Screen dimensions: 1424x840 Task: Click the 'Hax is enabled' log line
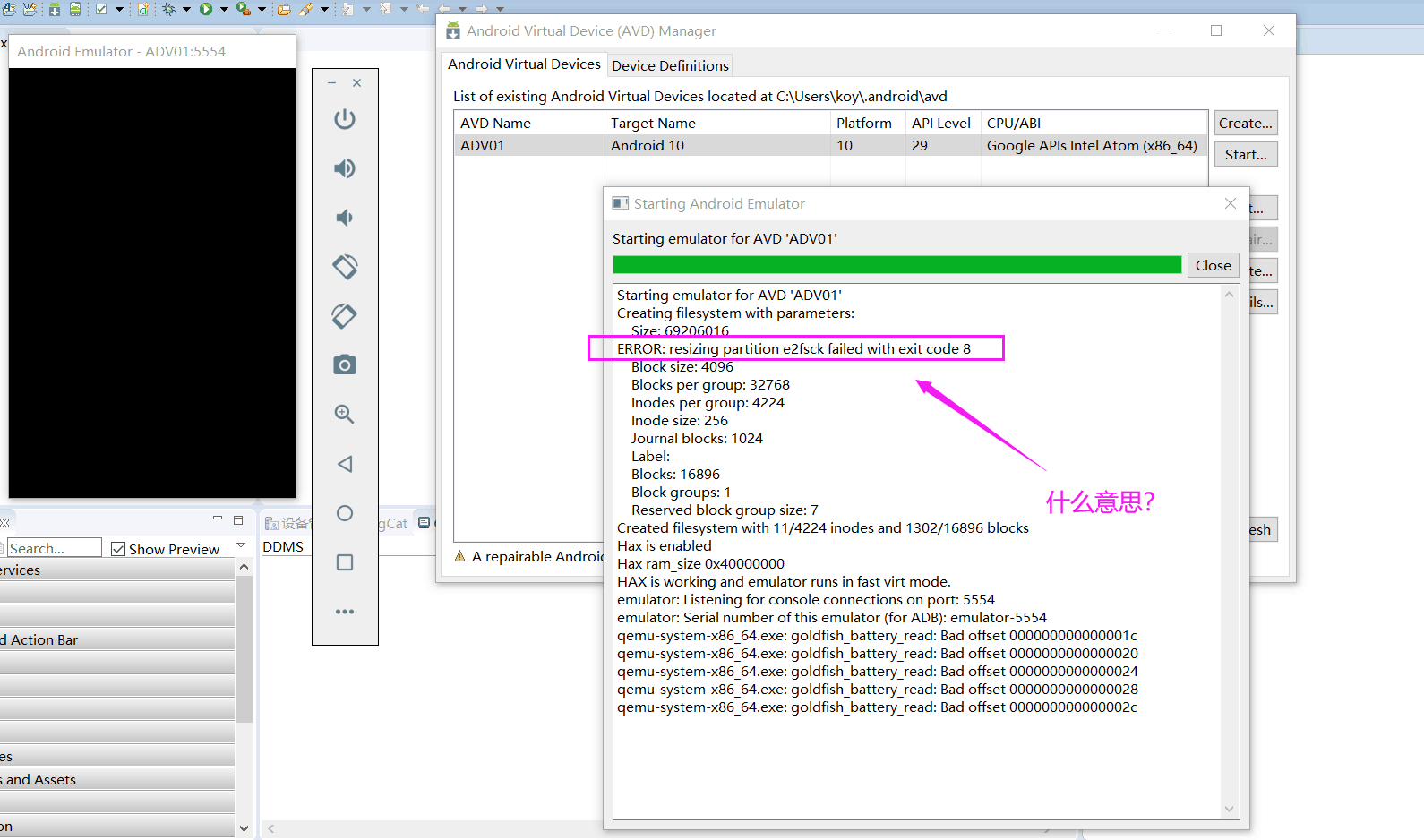coord(665,545)
